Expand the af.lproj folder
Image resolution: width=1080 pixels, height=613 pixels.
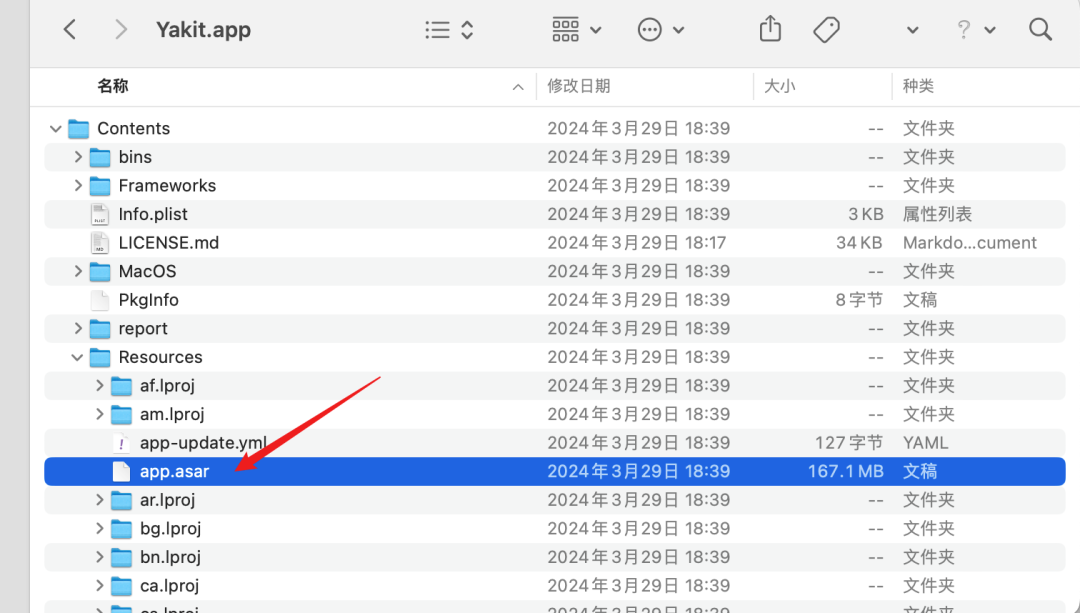(x=99, y=386)
